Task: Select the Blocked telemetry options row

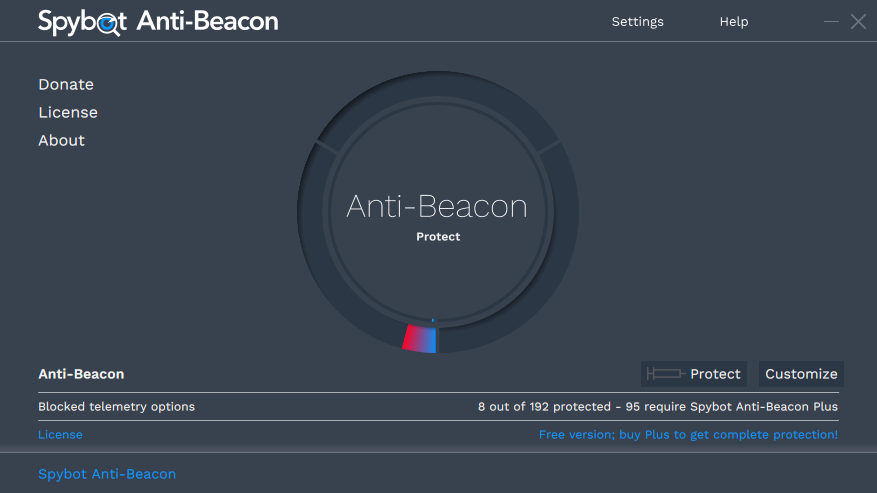Action: click(438, 407)
